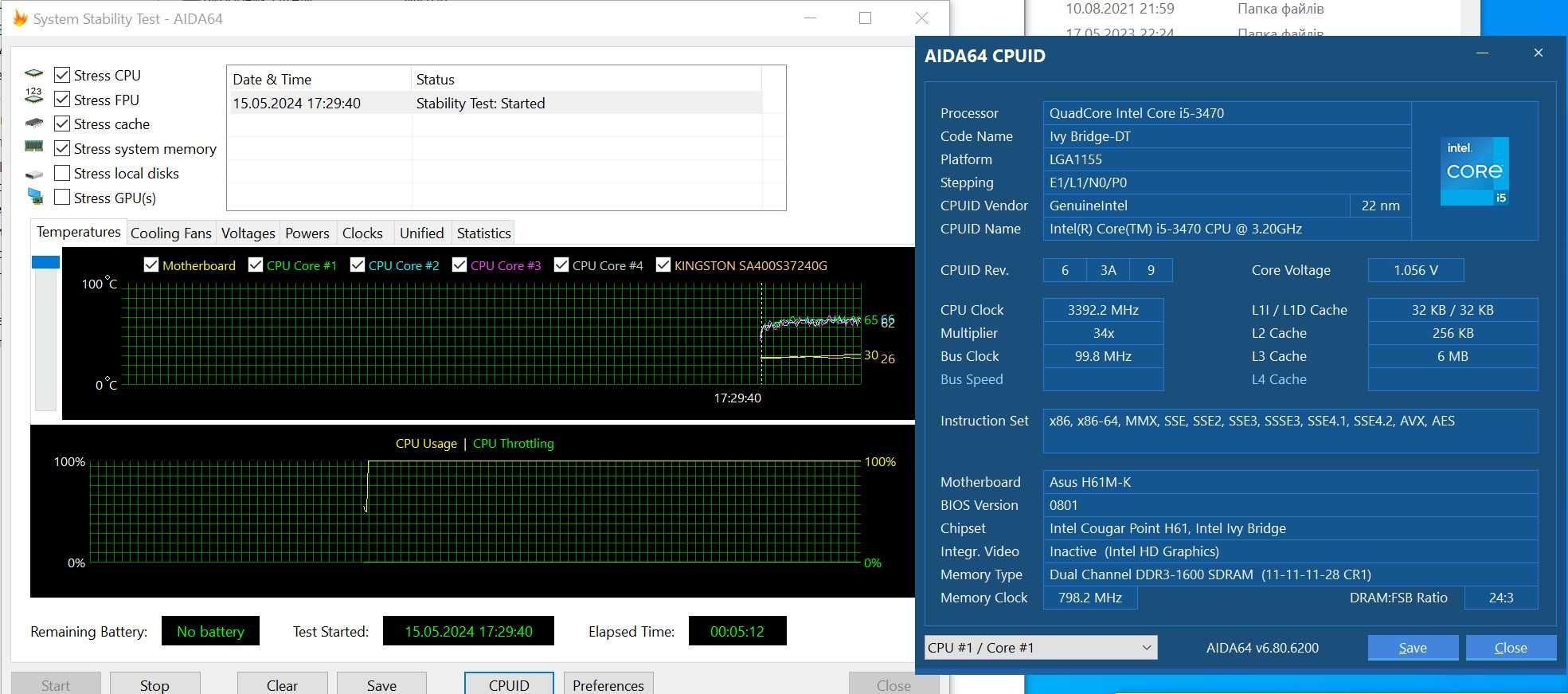Select the Unified tab
Viewport: 1568px width, 694px height.
(x=422, y=233)
